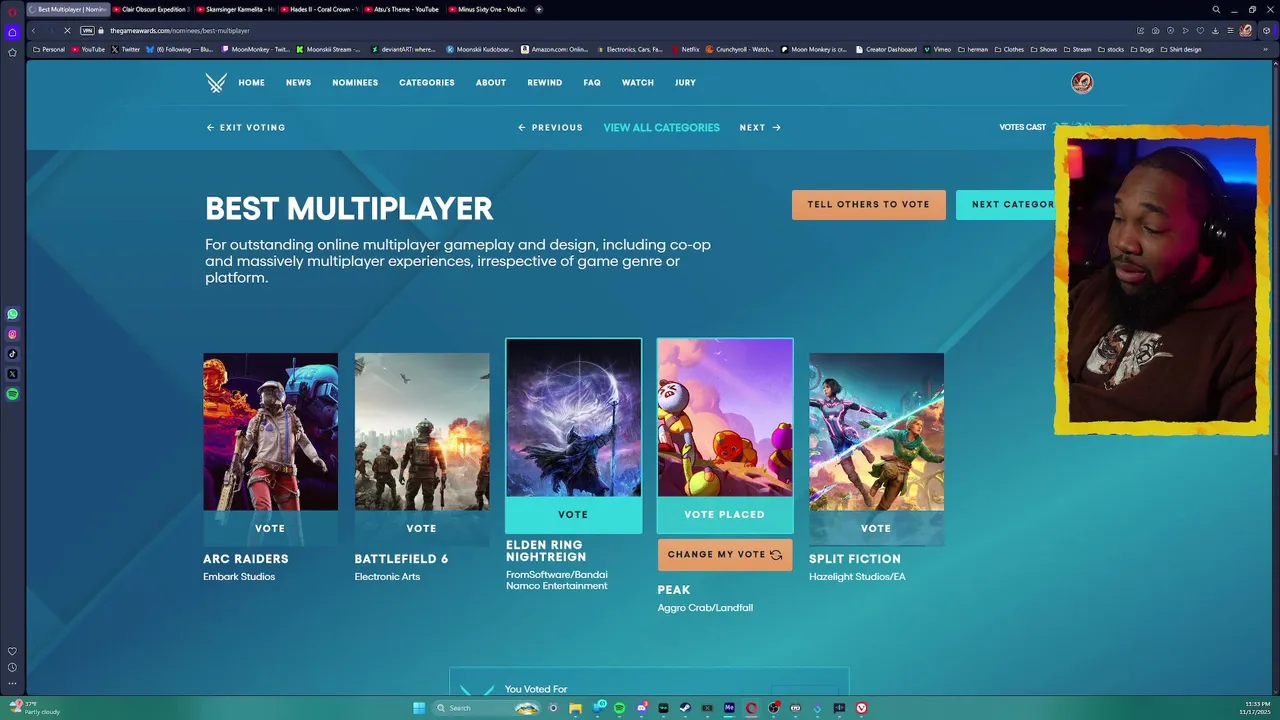Open the REWIND nav item
1280x720 pixels.
click(545, 83)
